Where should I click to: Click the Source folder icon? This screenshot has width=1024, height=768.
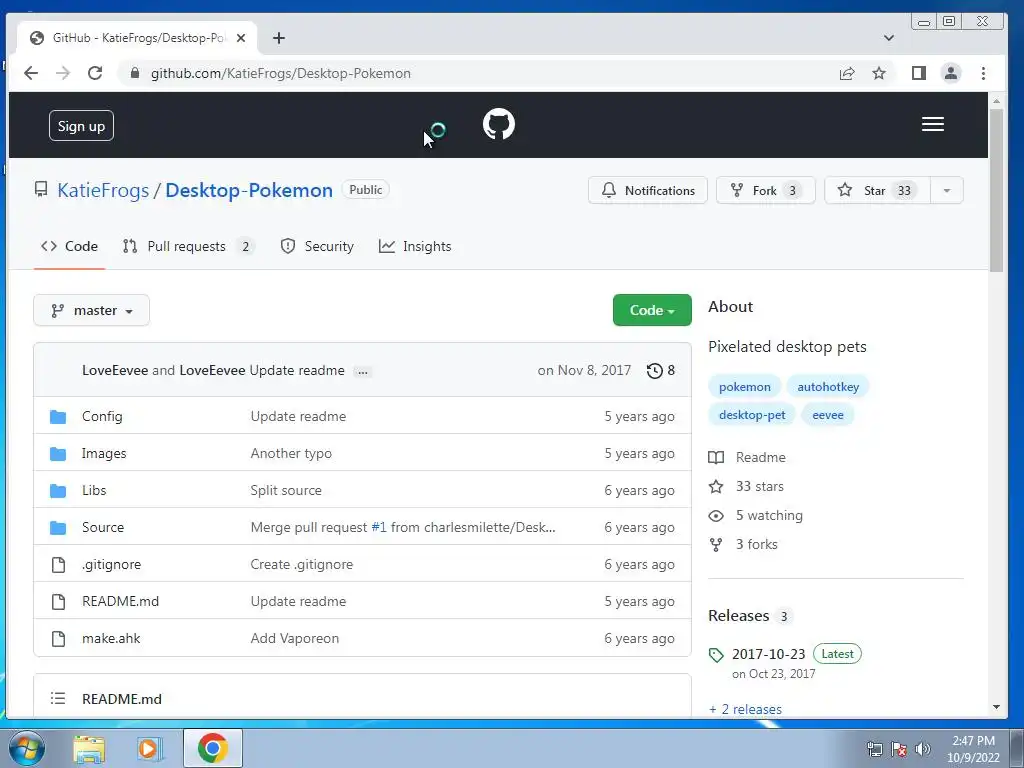(58, 528)
